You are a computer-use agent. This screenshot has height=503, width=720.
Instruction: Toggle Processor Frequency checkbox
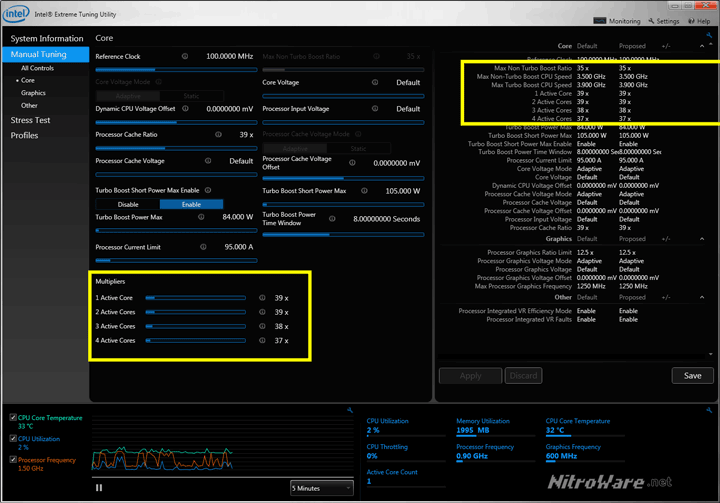tap(13, 459)
